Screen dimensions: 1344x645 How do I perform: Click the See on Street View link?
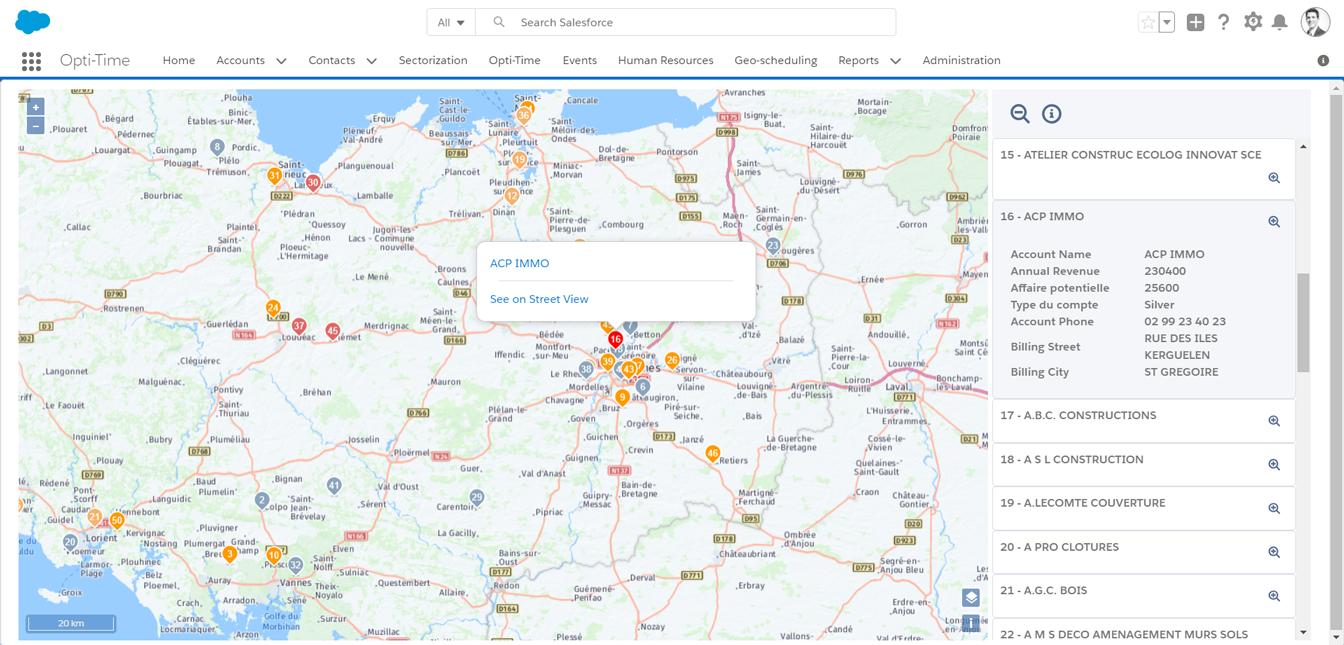click(x=539, y=299)
